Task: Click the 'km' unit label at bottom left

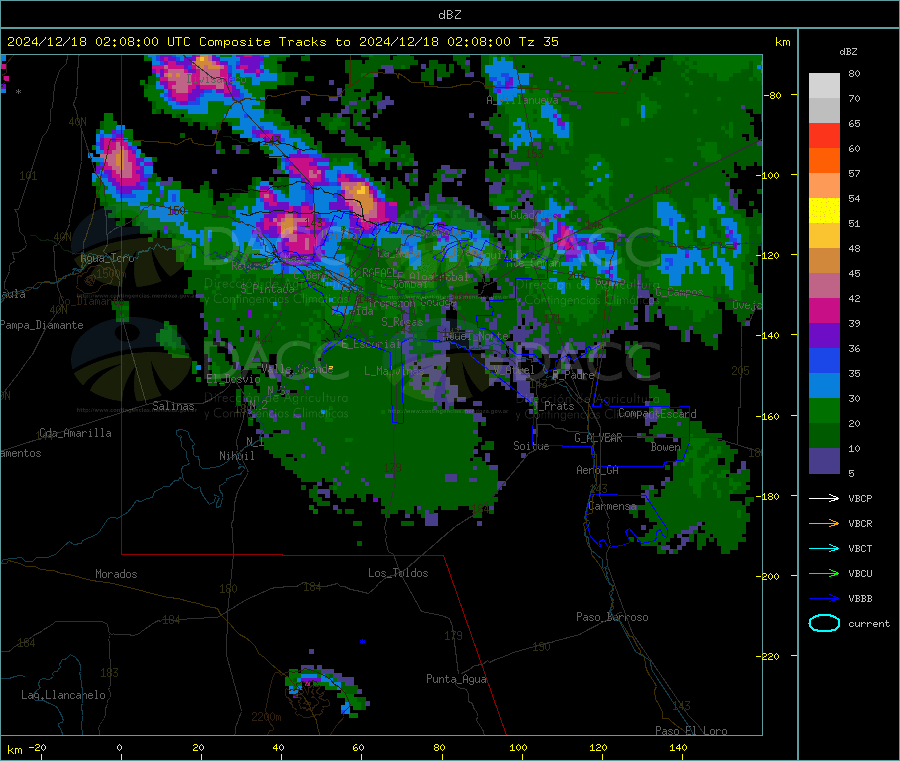Action: point(14,750)
